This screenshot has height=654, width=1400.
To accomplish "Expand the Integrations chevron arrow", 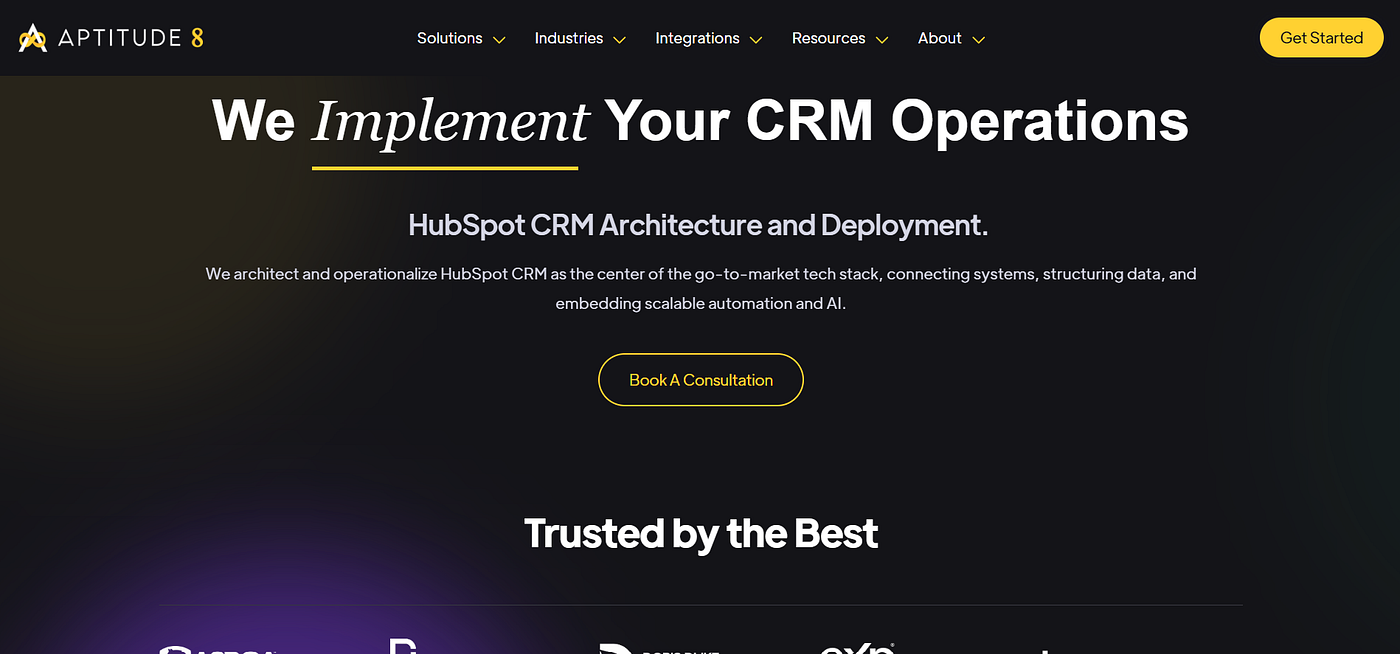I will (756, 40).
